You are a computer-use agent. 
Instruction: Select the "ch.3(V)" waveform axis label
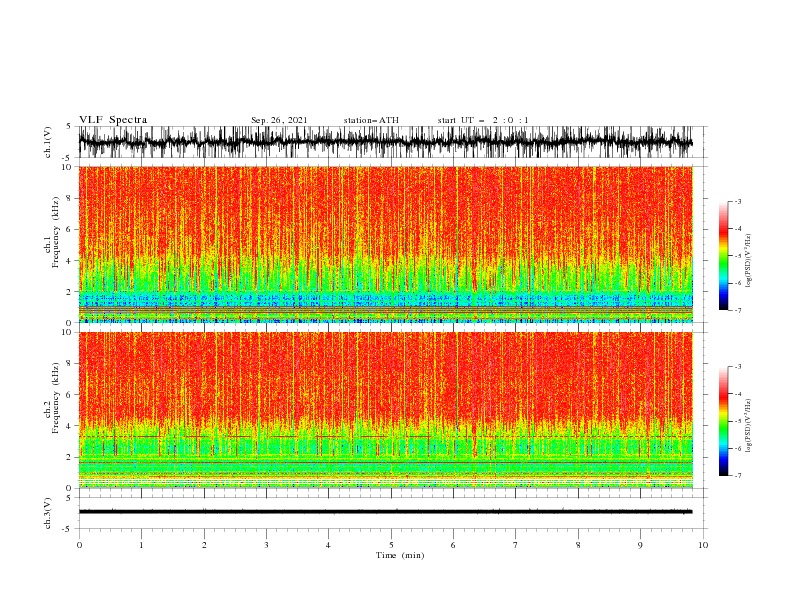48,513
